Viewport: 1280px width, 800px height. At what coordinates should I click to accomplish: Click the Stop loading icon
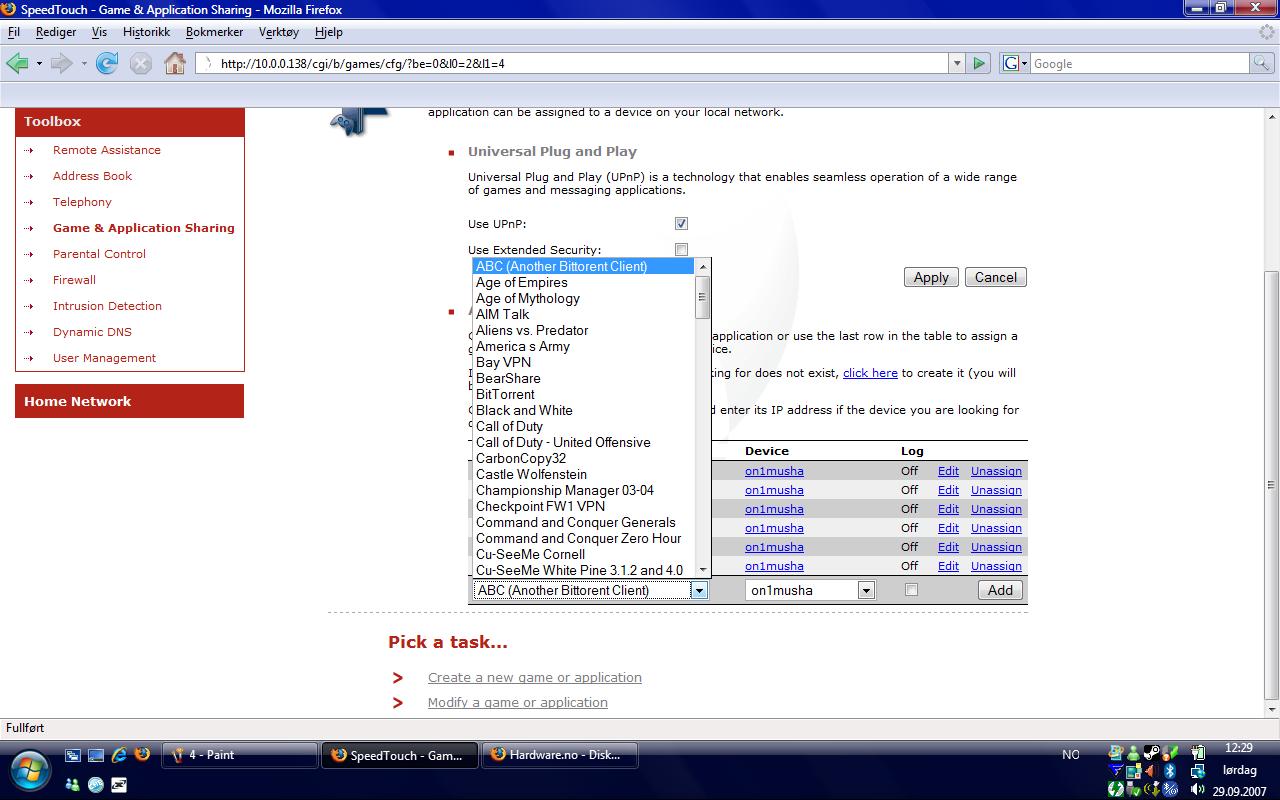(x=141, y=63)
